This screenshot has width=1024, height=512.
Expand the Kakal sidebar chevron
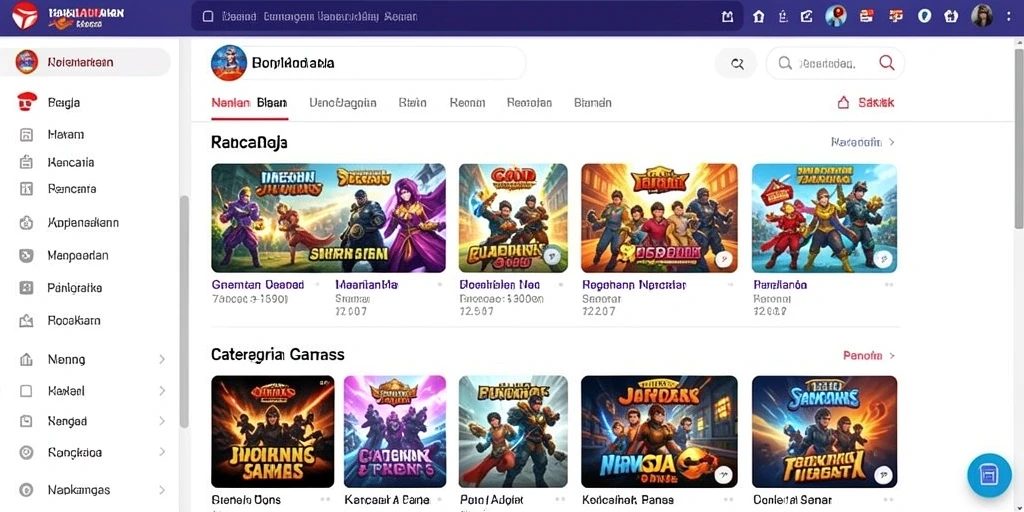click(162, 391)
